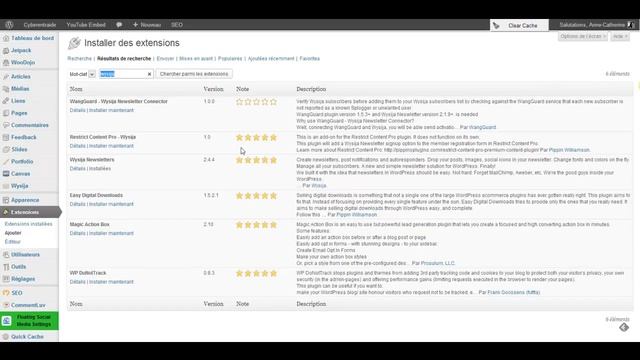The width and height of the screenshot is (640, 360).
Task: Switch to the Envoyer tab
Action: tap(165, 59)
